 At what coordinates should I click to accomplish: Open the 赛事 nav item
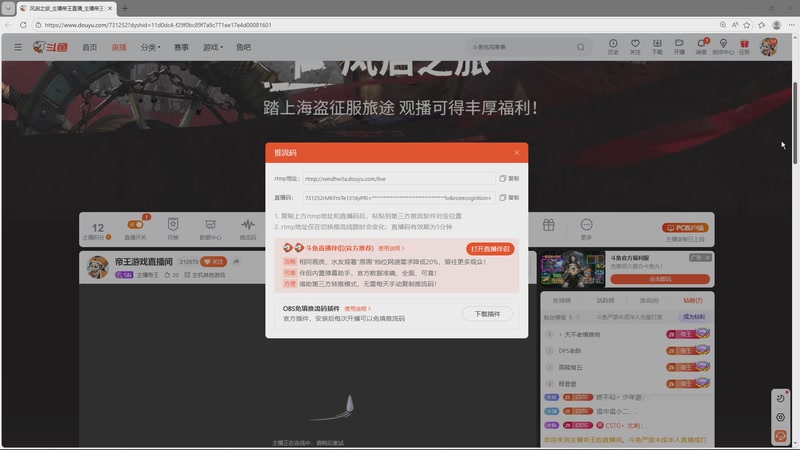(181, 47)
